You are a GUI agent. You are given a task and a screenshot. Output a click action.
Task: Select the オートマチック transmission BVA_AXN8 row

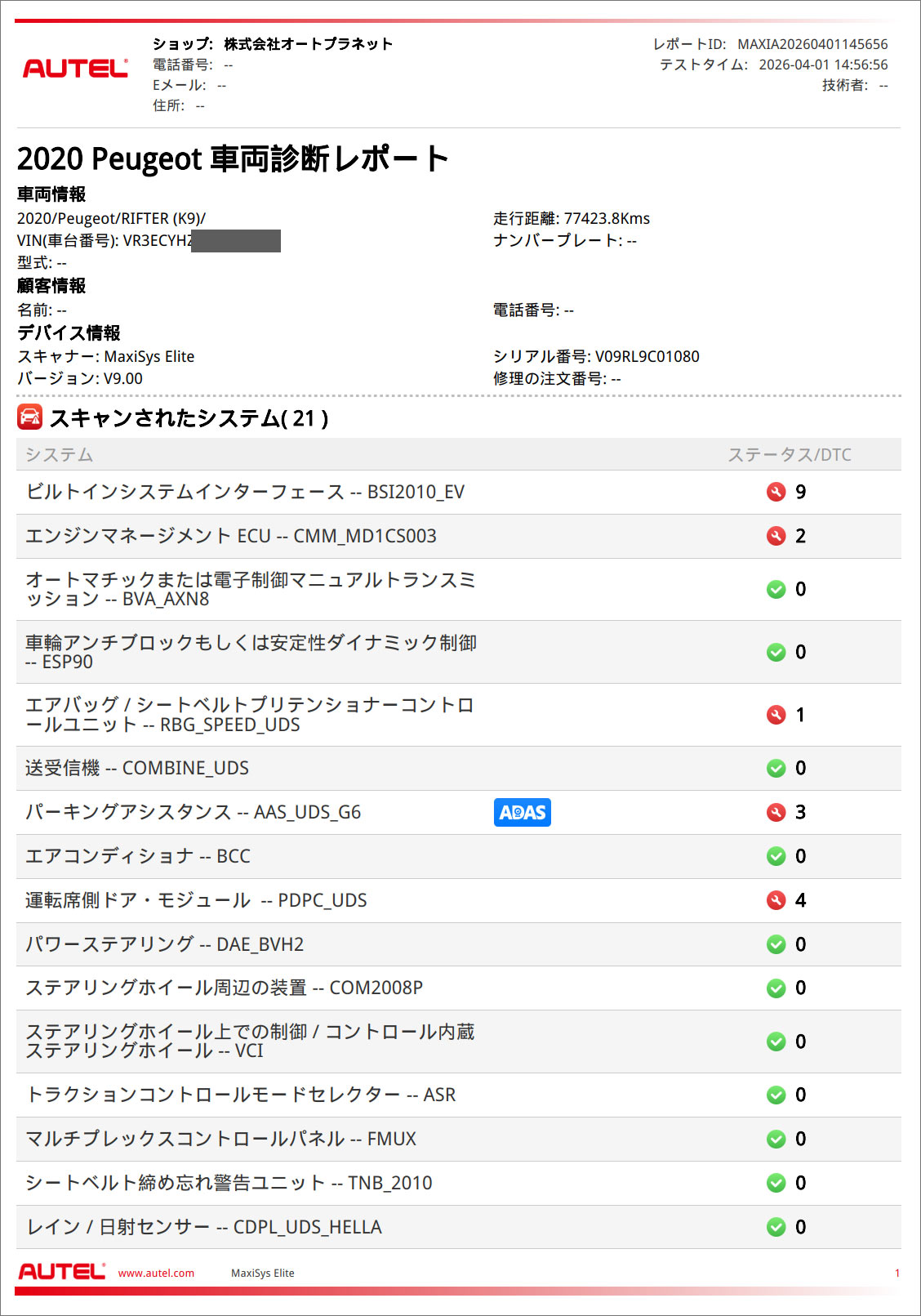click(x=459, y=589)
